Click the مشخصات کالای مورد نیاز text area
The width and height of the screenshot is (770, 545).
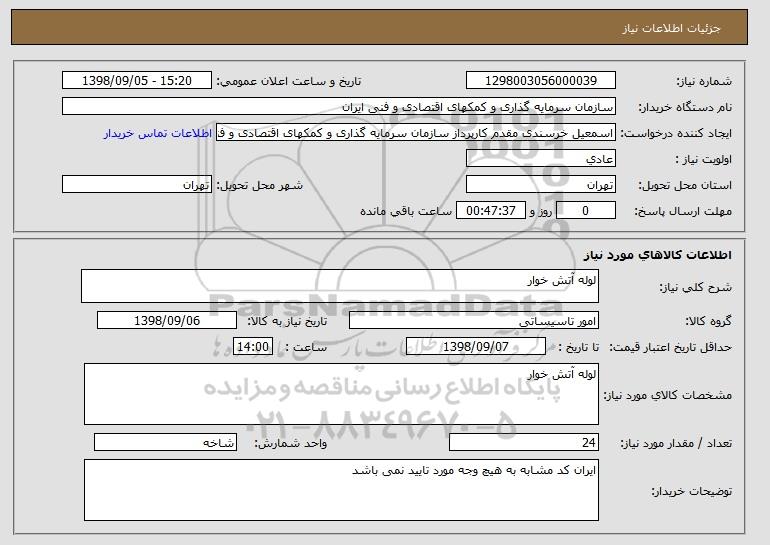(341, 394)
